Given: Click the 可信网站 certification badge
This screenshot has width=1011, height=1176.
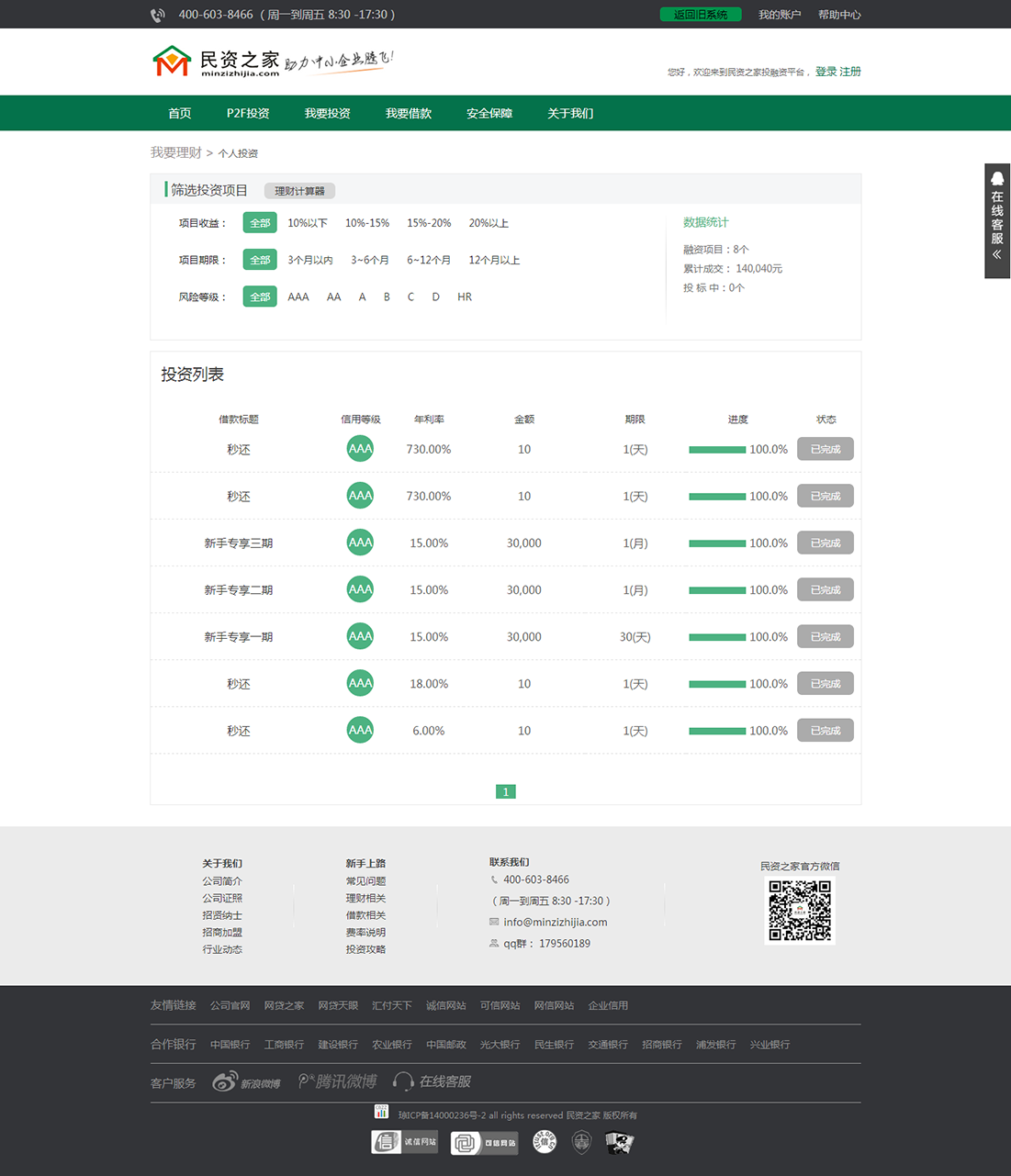Looking at the screenshot, I should [x=484, y=1143].
